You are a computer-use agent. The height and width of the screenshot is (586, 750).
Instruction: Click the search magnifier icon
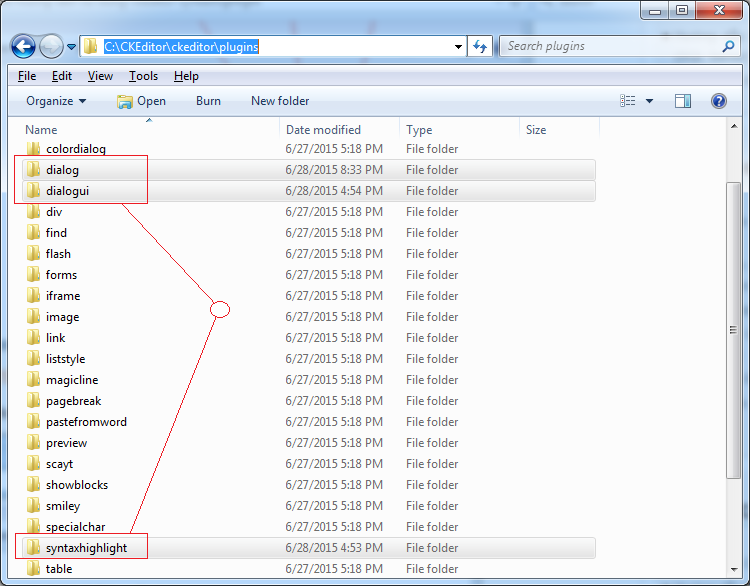[728, 46]
